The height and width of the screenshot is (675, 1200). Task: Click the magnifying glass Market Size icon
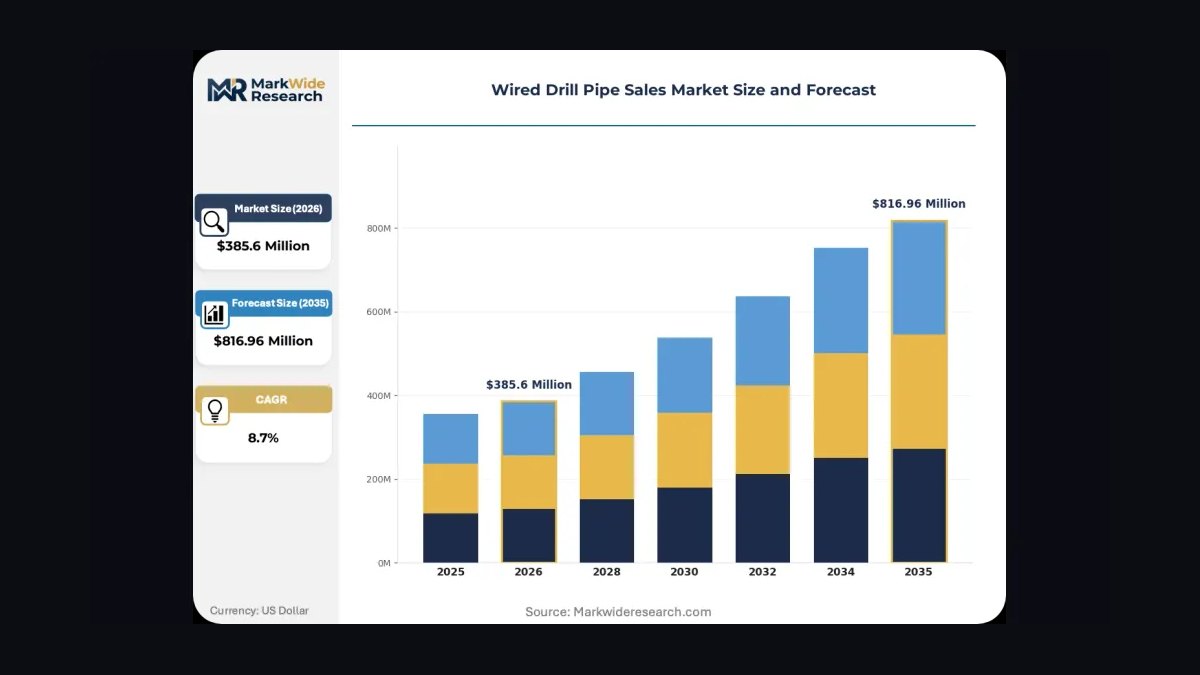point(214,221)
